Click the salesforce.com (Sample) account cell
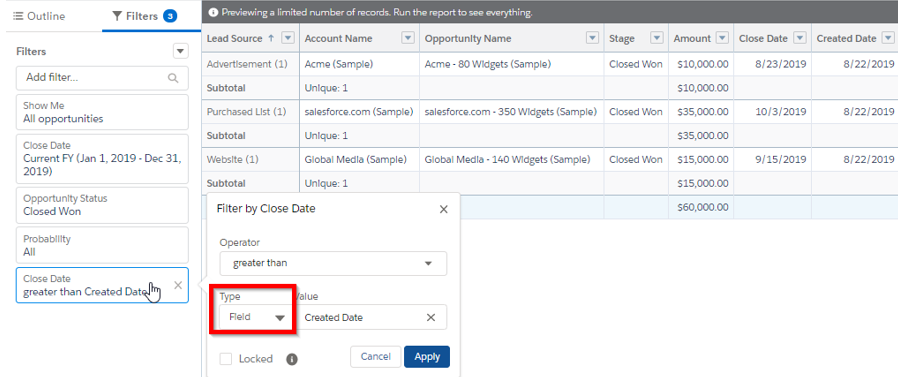The height and width of the screenshot is (377, 898). click(360, 112)
